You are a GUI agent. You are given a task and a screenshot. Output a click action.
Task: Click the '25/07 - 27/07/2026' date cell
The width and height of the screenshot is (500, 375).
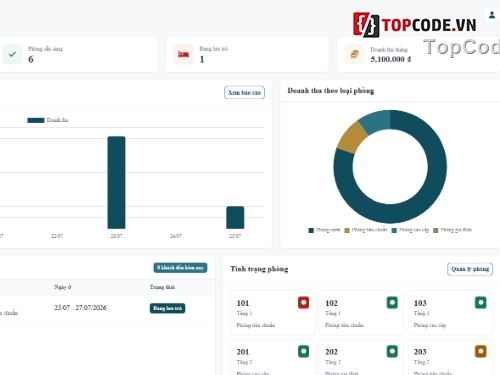click(81, 308)
